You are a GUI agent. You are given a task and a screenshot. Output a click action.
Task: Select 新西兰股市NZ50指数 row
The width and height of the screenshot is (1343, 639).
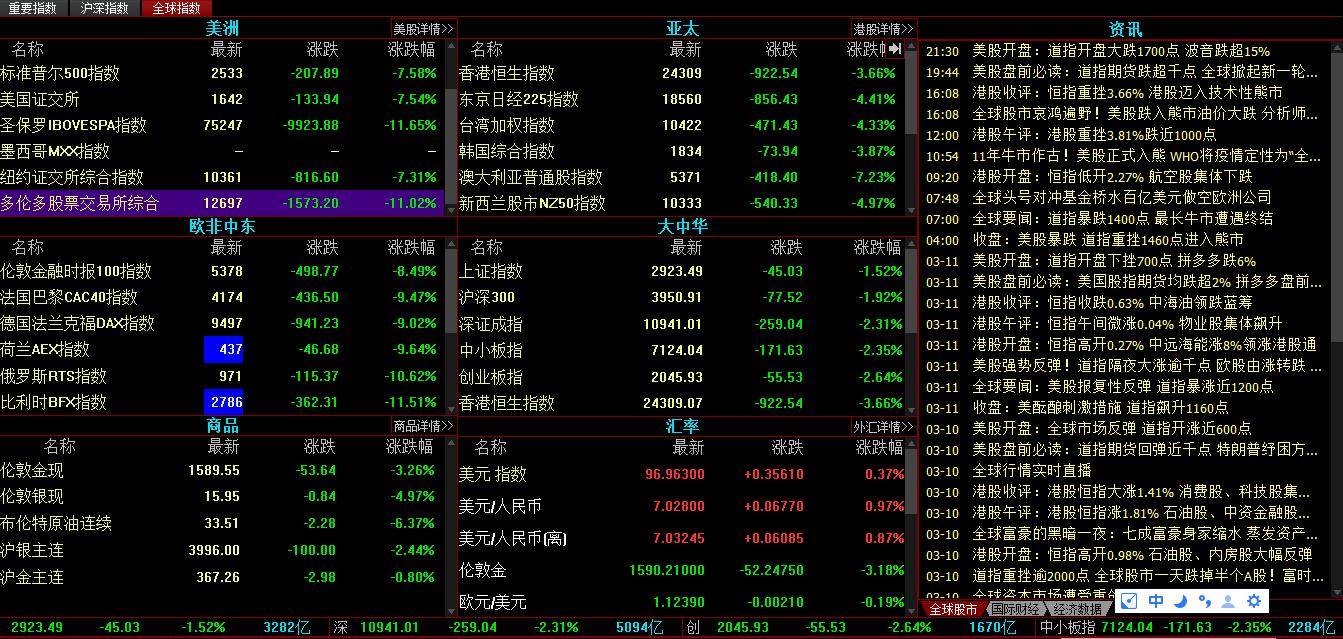[681, 203]
